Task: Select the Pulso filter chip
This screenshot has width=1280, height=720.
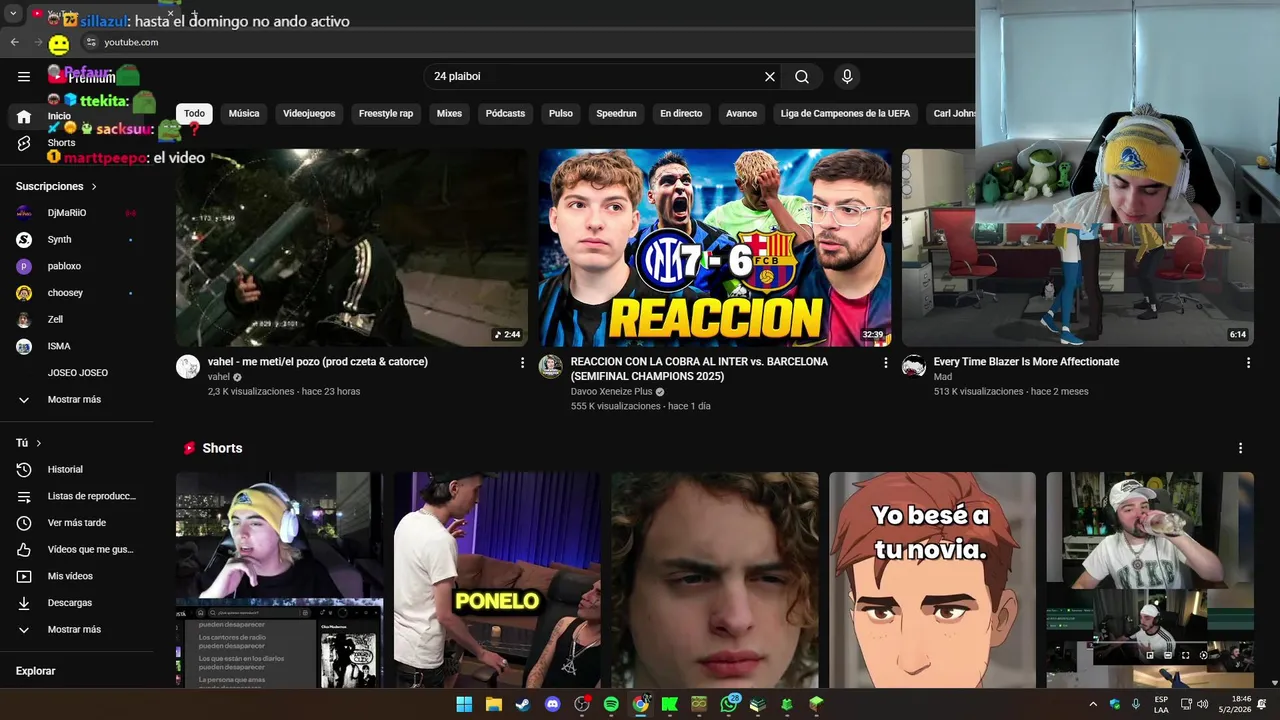Action: [x=561, y=114]
